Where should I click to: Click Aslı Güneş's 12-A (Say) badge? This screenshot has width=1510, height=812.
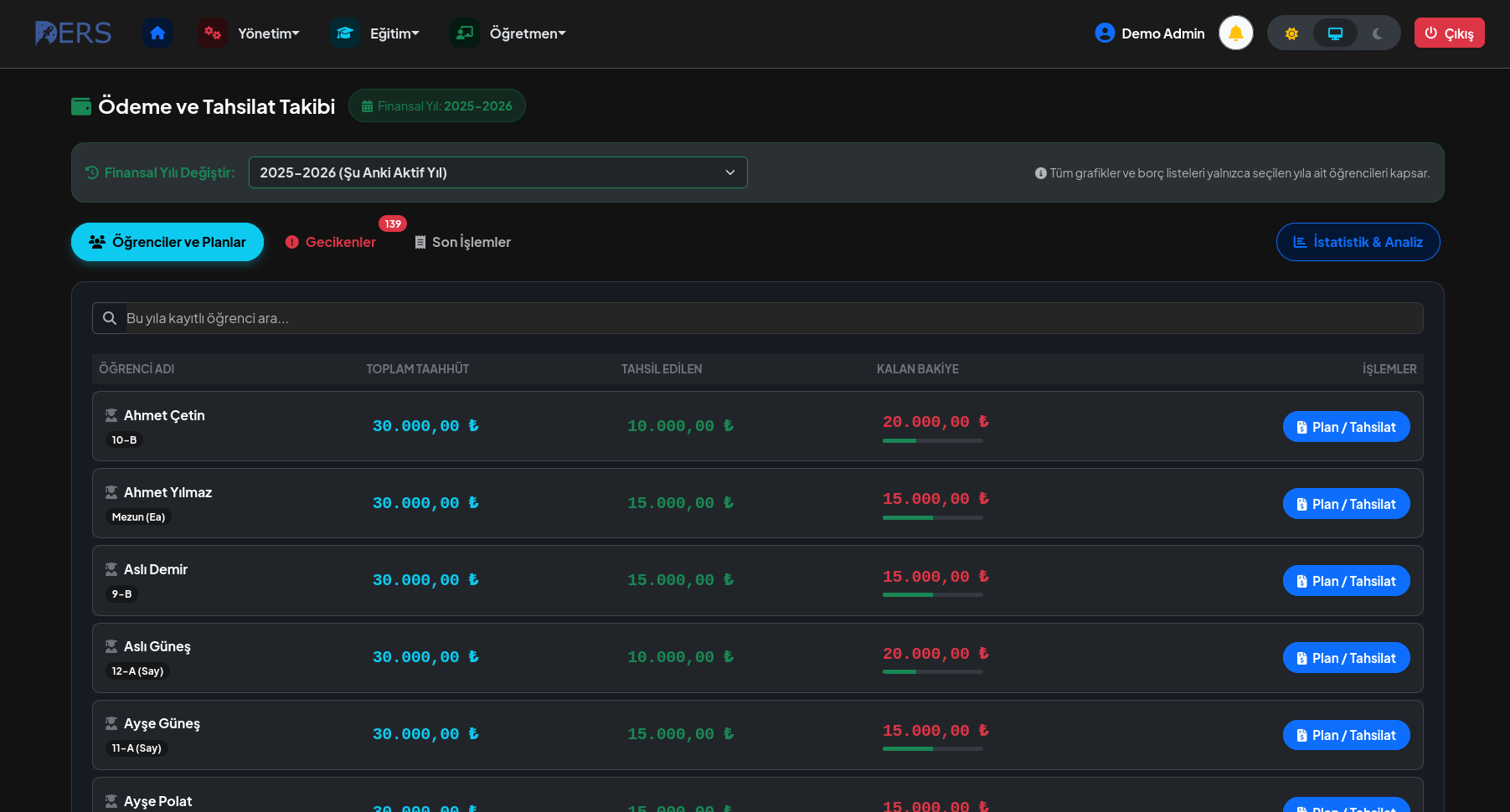pos(137,671)
